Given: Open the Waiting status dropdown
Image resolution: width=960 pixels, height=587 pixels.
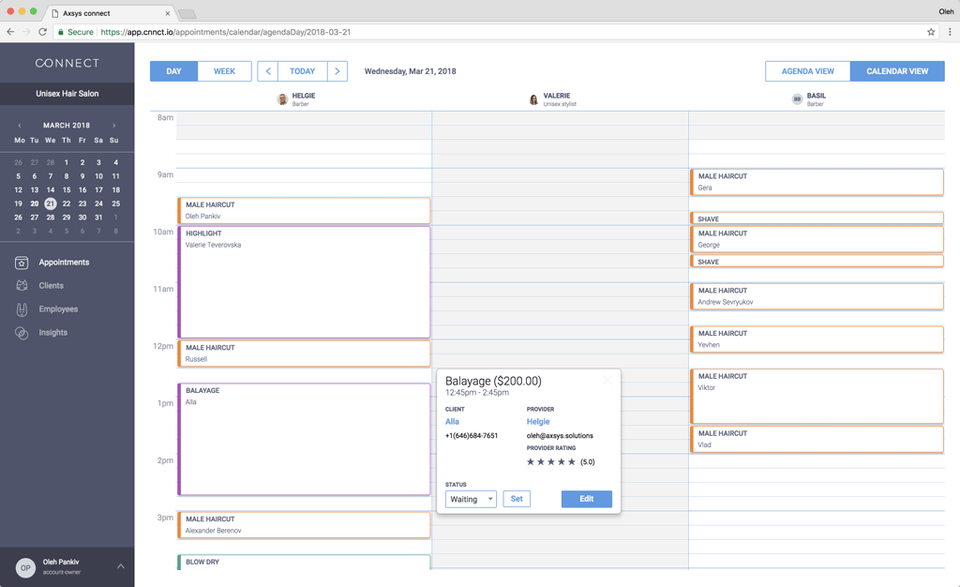Looking at the screenshot, I should (471, 499).
